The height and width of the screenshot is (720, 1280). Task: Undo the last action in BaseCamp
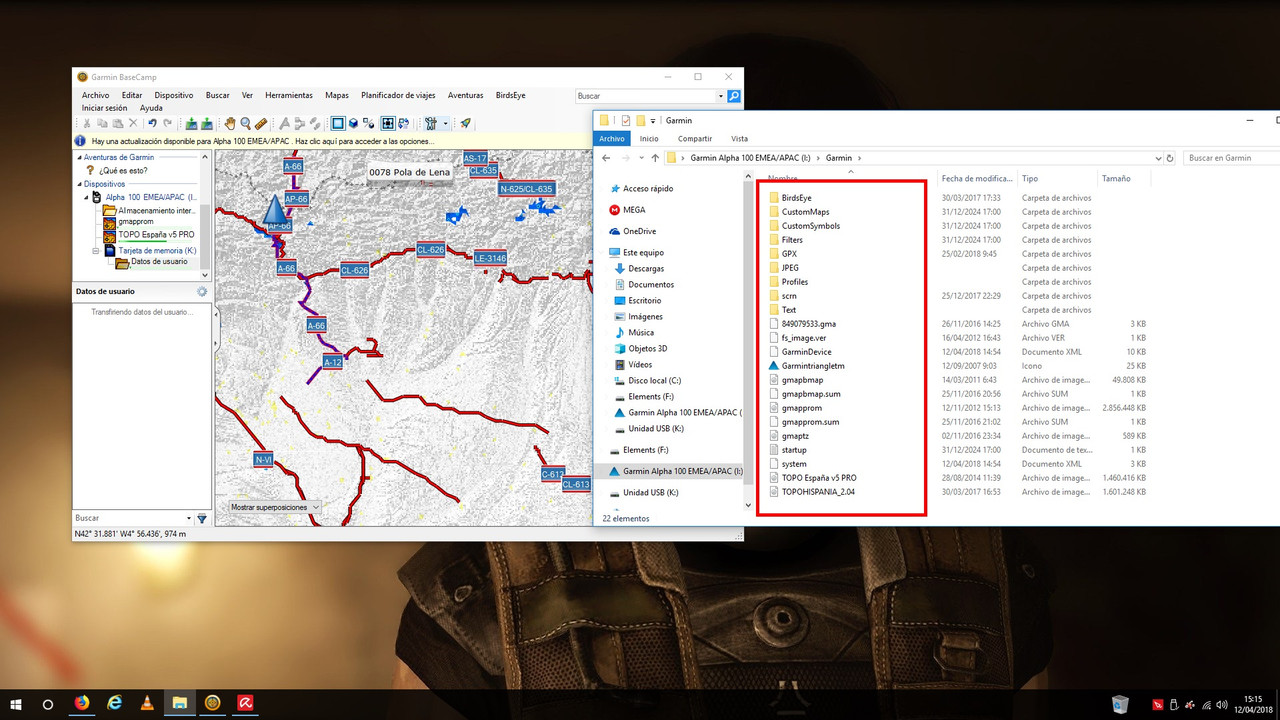tap(153, 123)
